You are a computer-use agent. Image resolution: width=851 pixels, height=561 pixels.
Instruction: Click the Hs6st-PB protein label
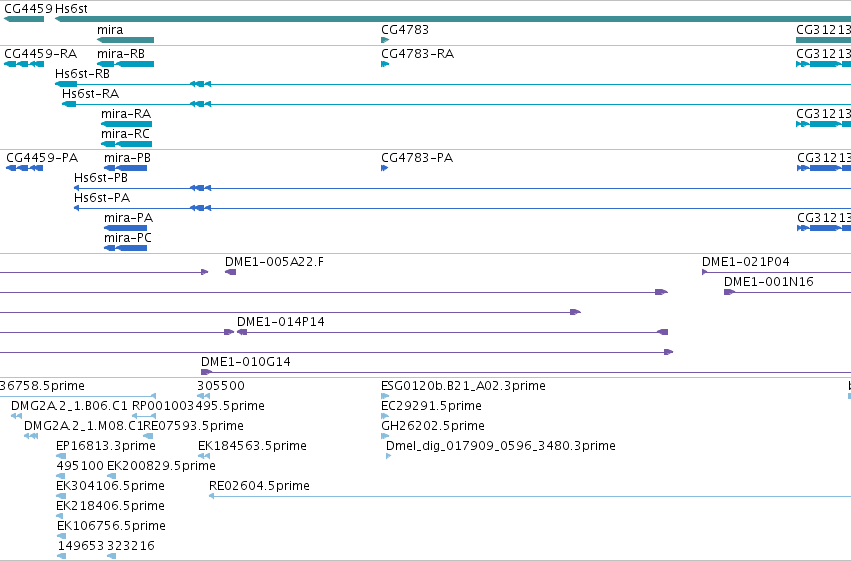point(101,178)
